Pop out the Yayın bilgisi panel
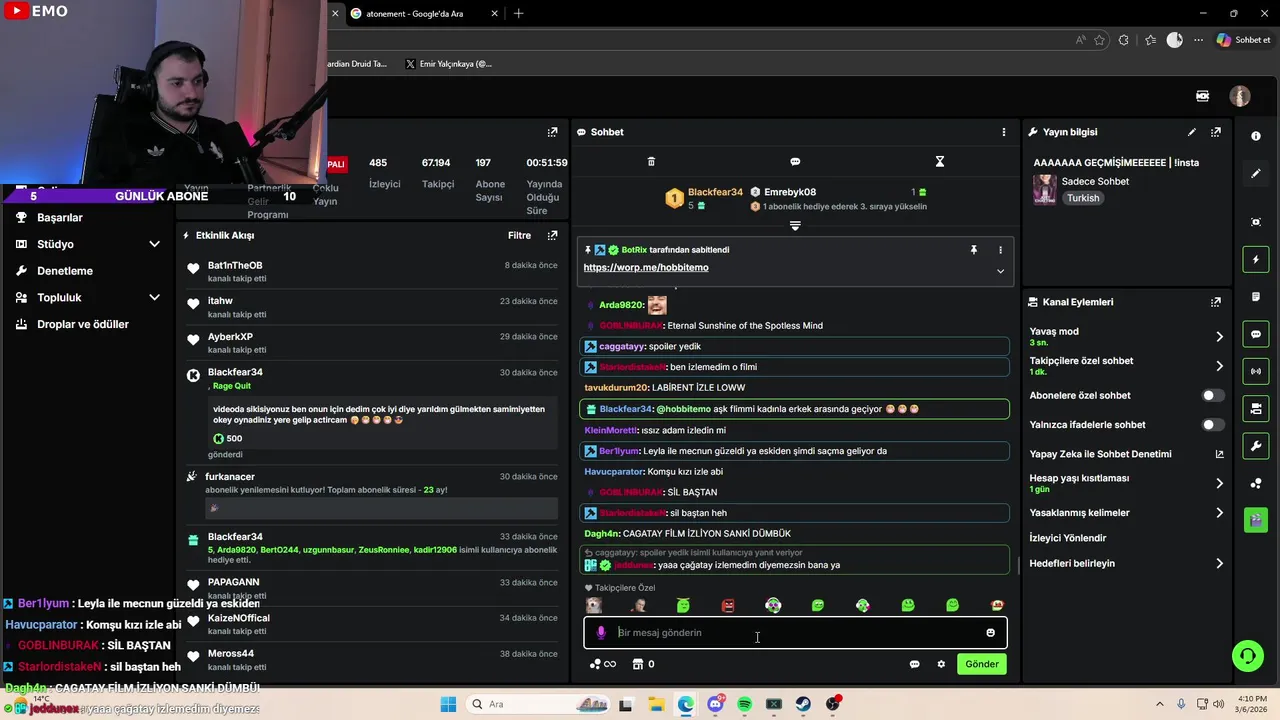Viewport: 1280px width, 720px height. pyautogui.click(x=1216, y=132)
